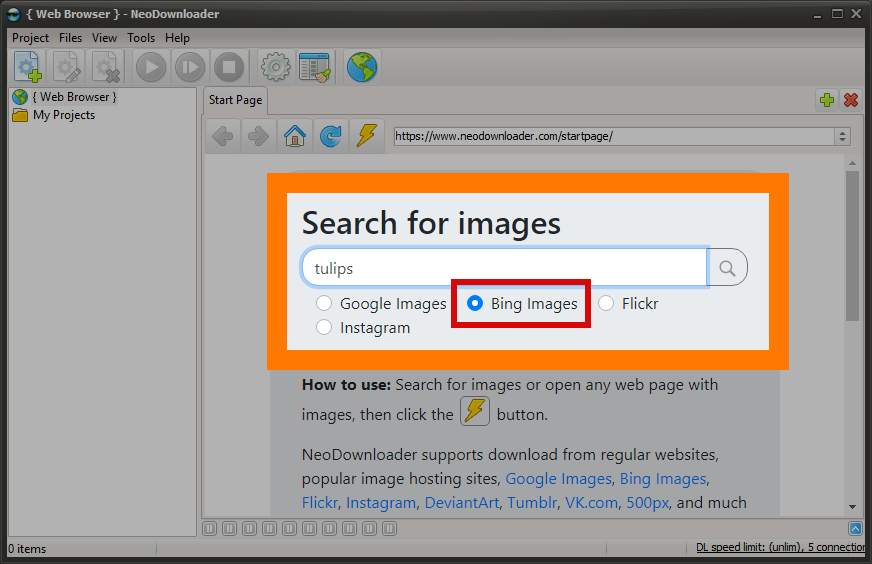Select the Instagram radio button
Image resolution: width=872 pixels, height=564 pixels.
[324, 327]
